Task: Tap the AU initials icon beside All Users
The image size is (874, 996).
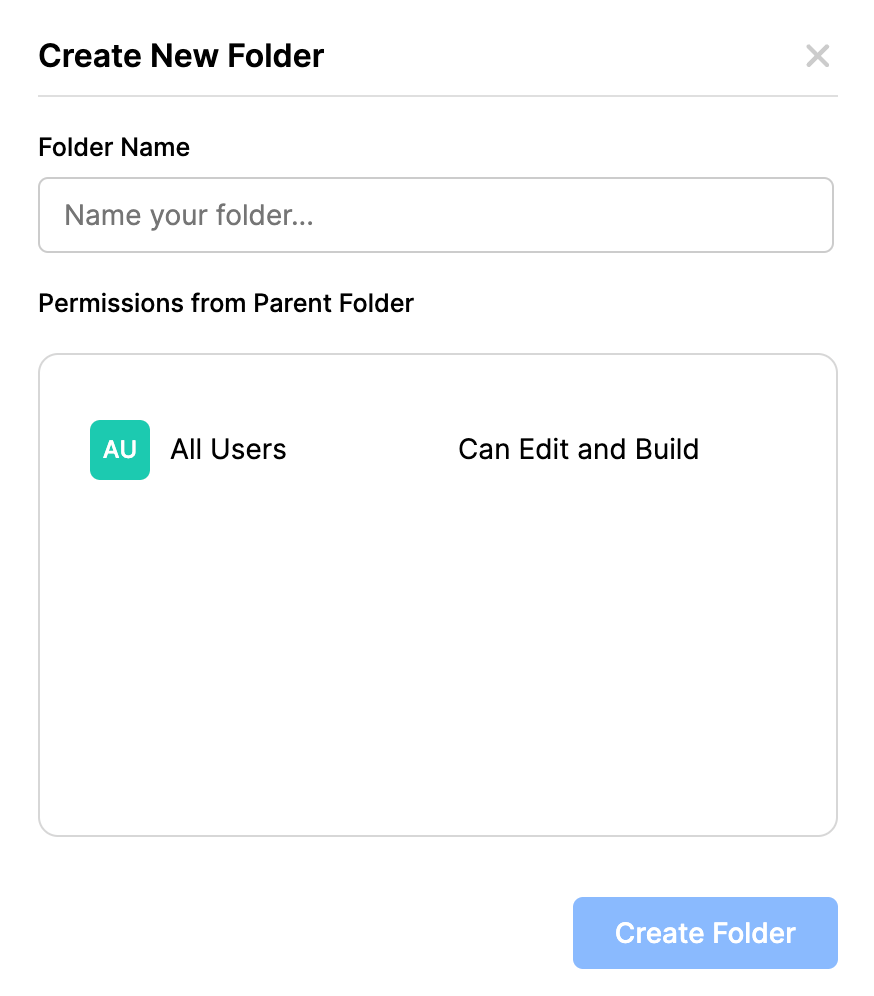Action: 120,449
